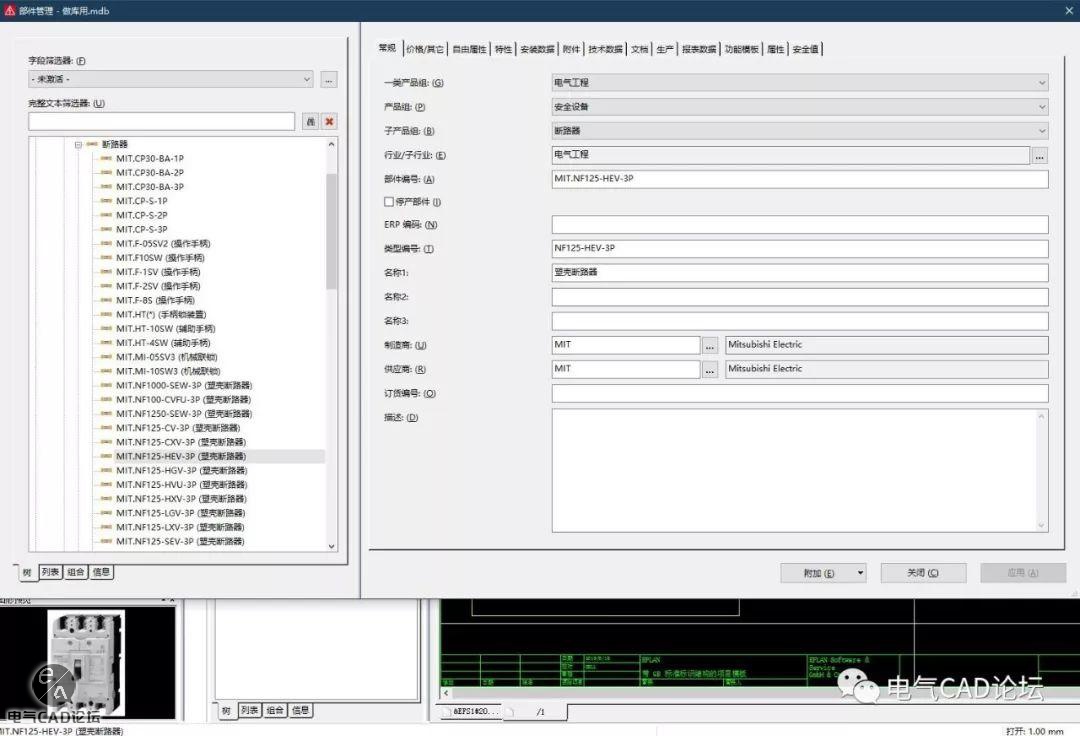Switch to the 价格/其它 tab
The width and height of the screenshot is (1080, 736).
(x=425, y=49)
